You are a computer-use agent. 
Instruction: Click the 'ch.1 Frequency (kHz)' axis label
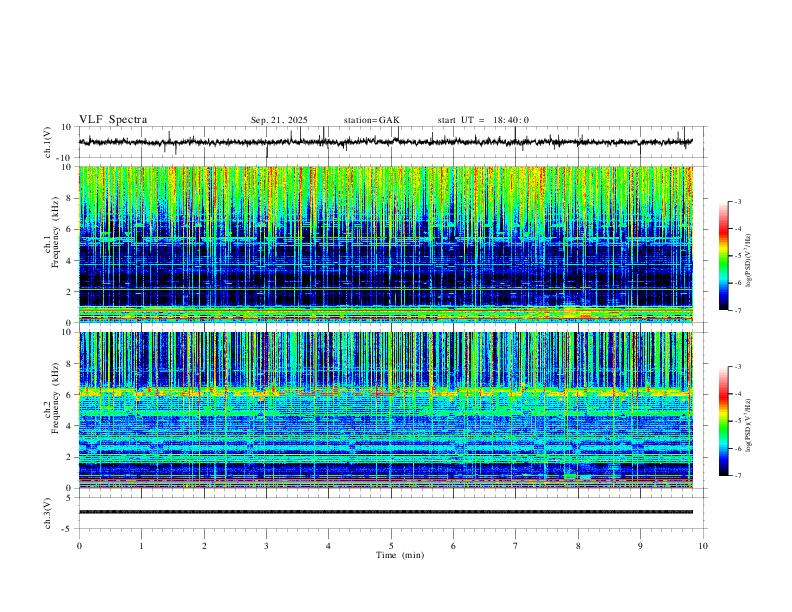tap(51, 232)
